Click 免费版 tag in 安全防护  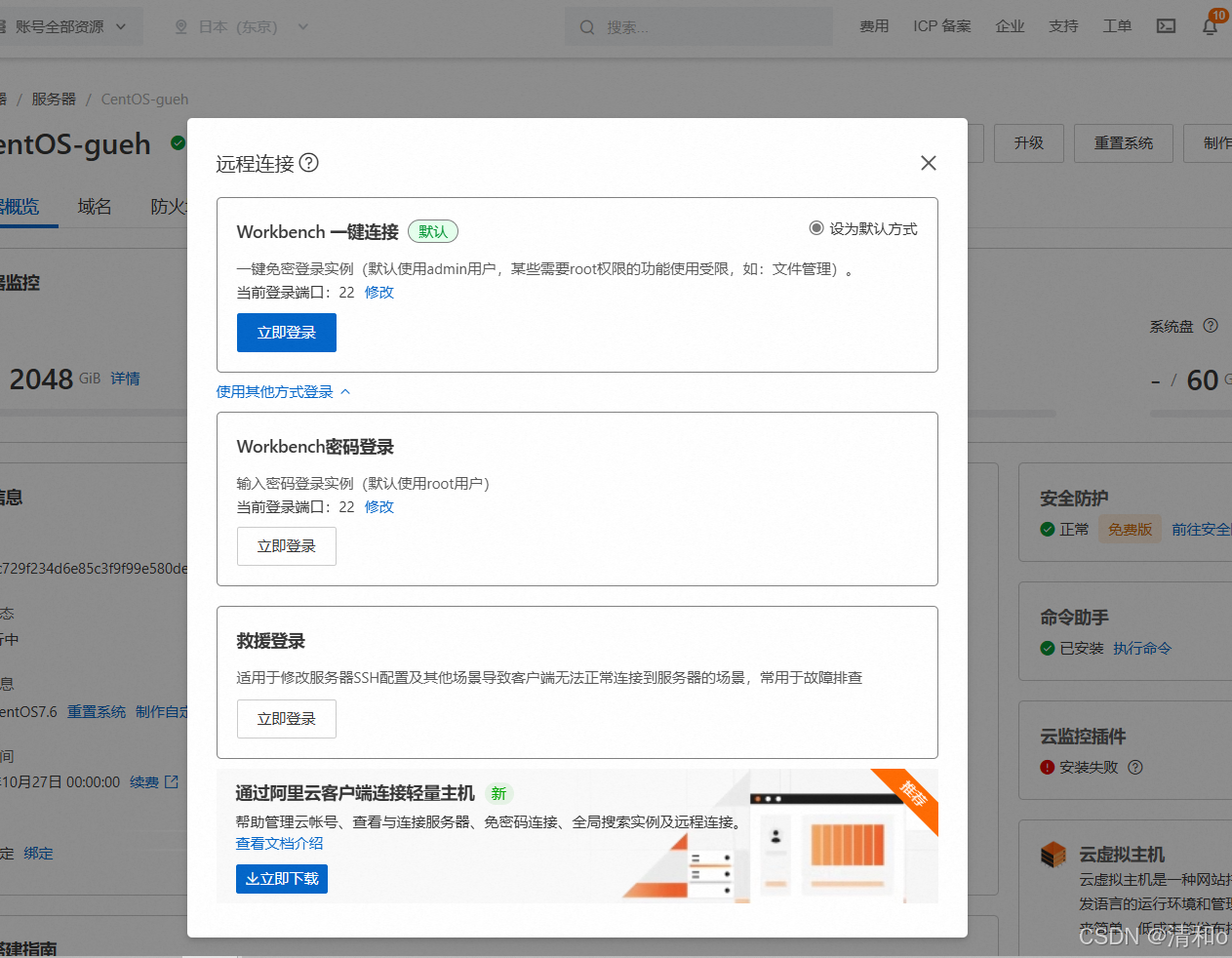tap(1131, 530)
